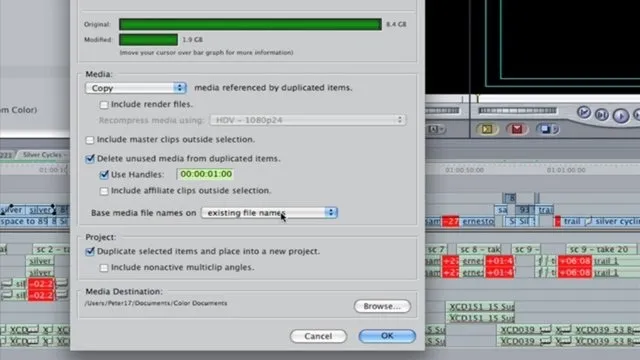Toggle Include master clips outside selection
This screenshot has height=360, width=640.
click(90, 140)
